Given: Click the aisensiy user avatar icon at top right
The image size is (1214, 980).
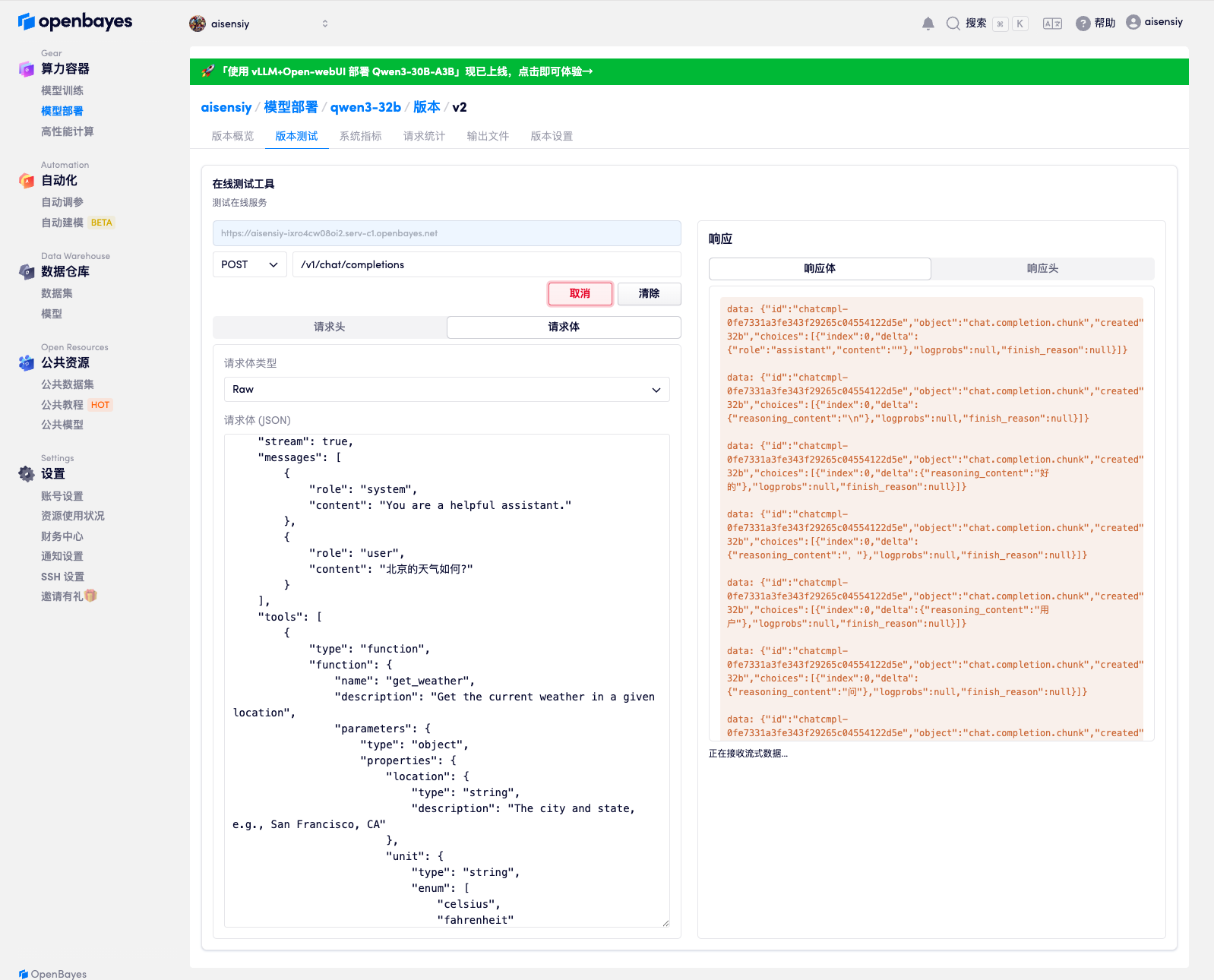Looking at the screenshot, I should tap(1133, 22).
